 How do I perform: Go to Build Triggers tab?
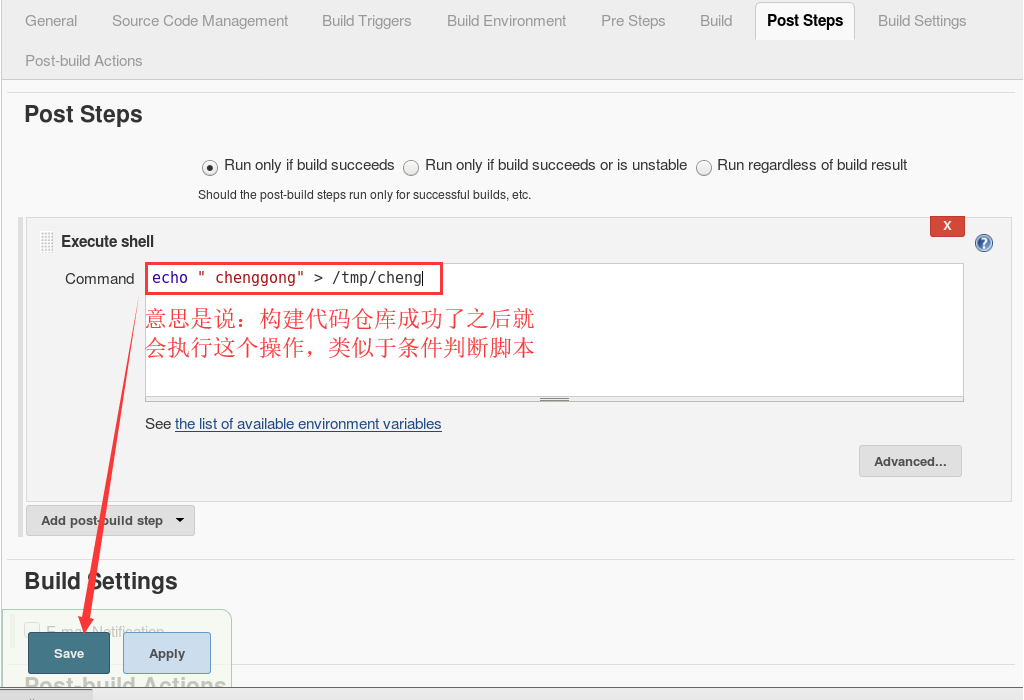click(366, 21)
